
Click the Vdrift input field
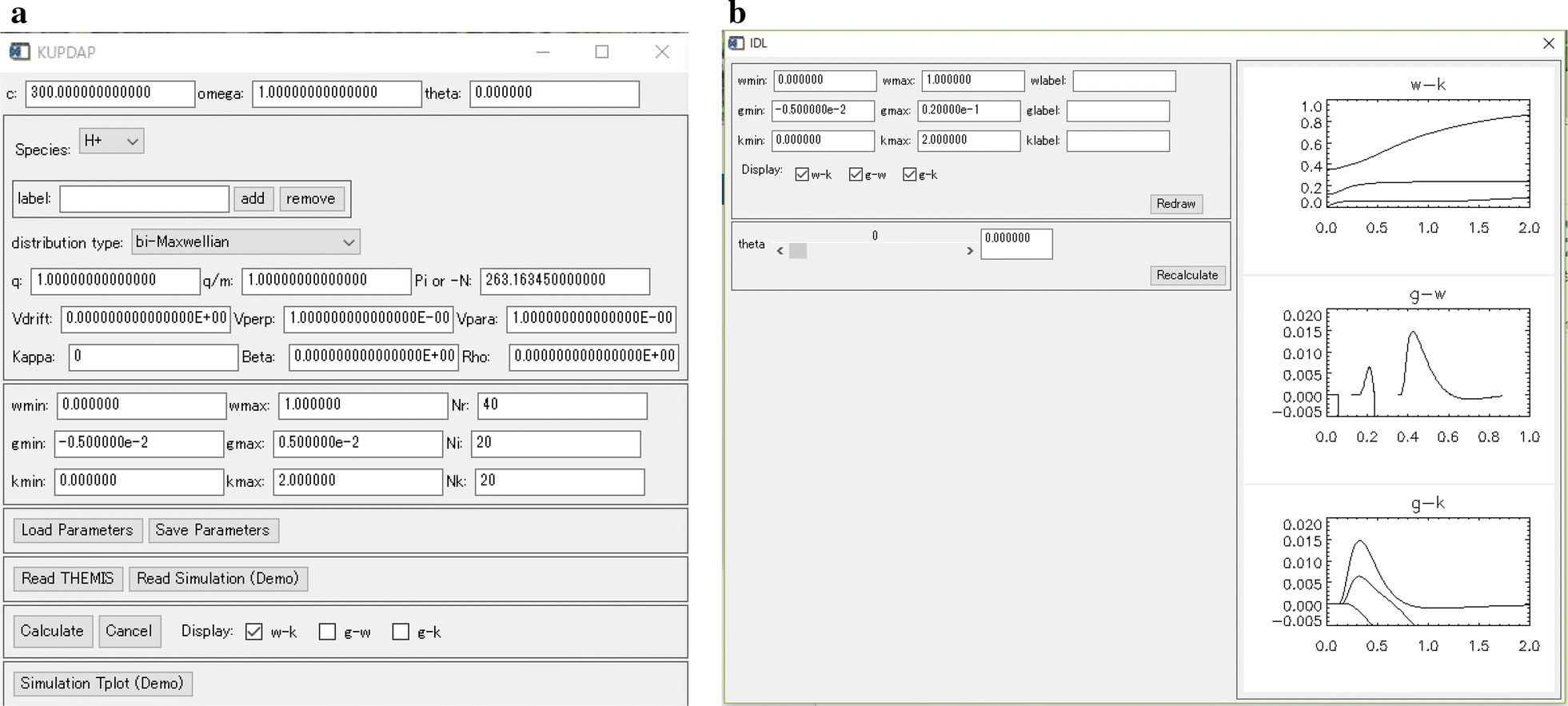(x=146, y=319)
